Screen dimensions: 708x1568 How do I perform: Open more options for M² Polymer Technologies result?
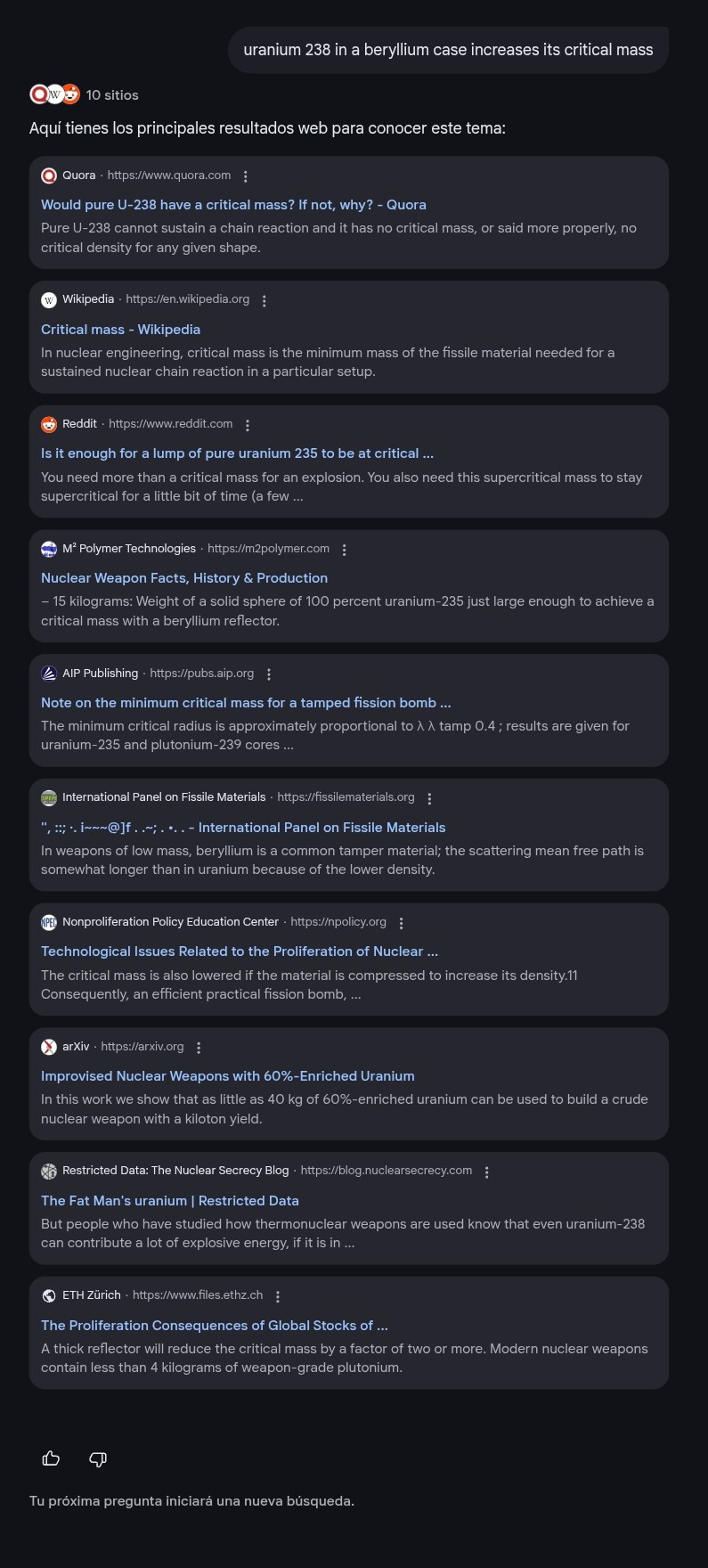[344, 550]
